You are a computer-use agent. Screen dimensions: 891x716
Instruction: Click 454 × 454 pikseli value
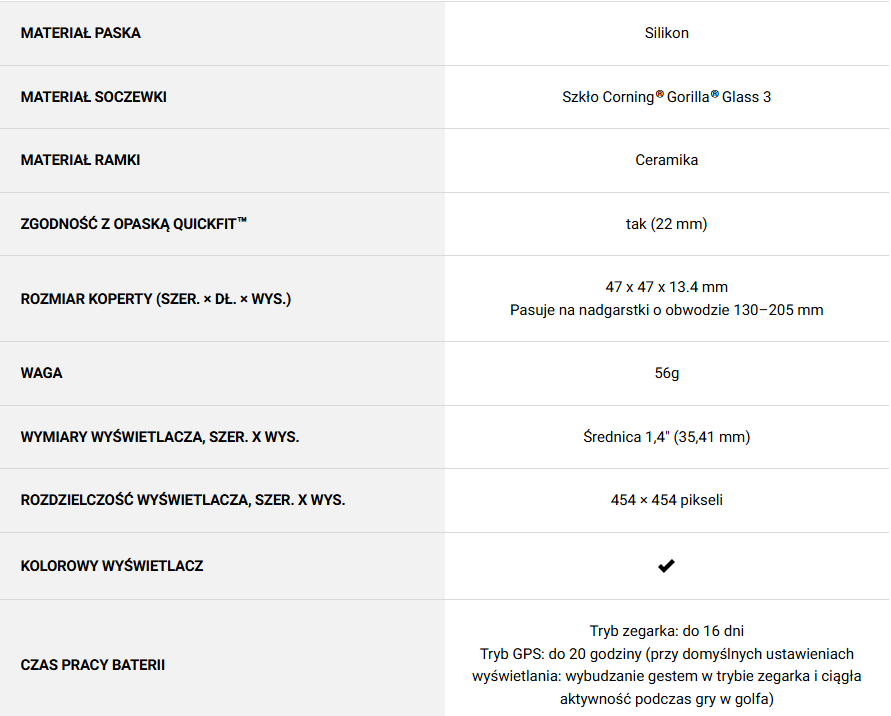(667, 500)
